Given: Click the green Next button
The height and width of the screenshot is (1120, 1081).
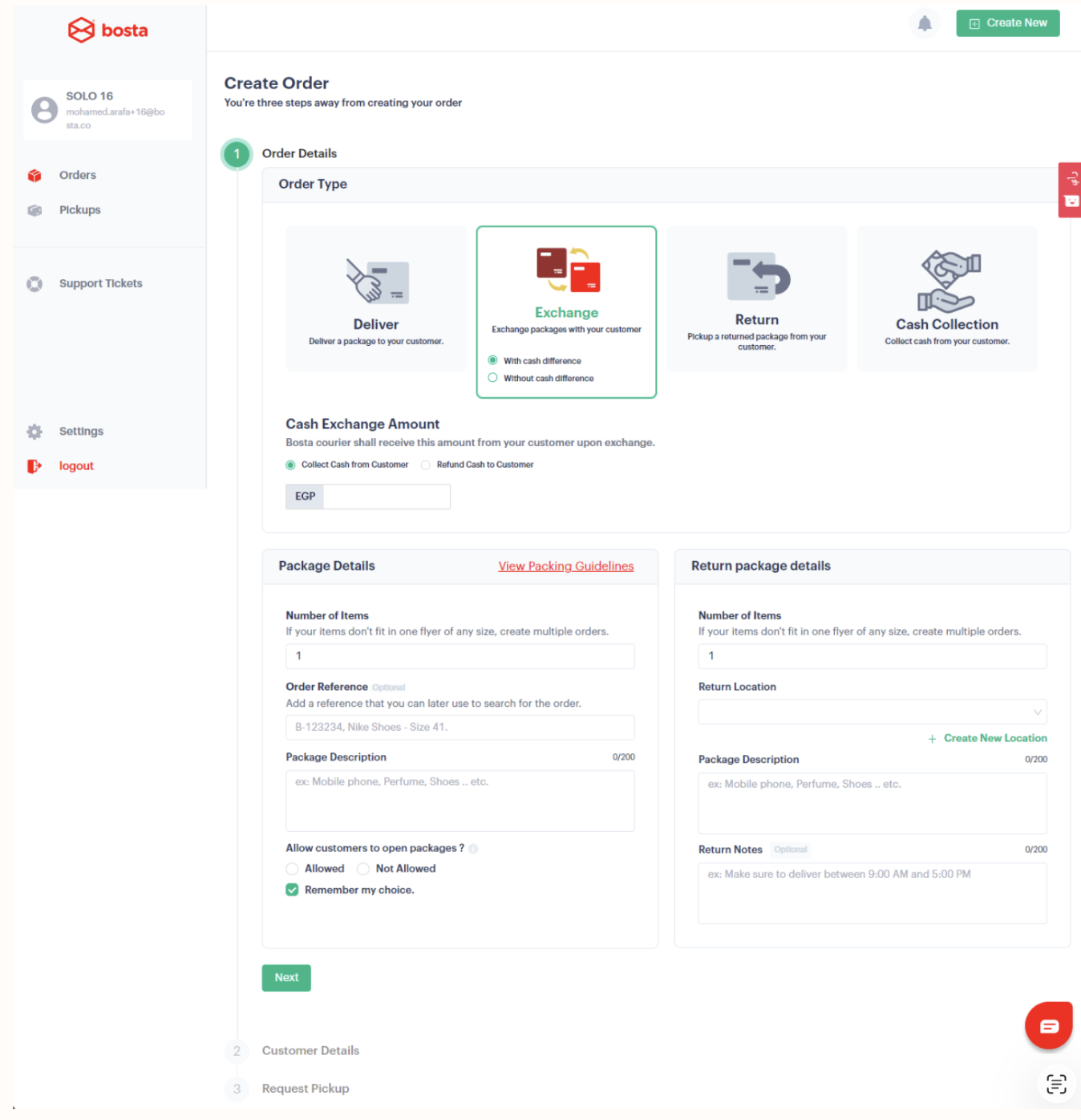Looking at the screenshot, I should [286, 977].
